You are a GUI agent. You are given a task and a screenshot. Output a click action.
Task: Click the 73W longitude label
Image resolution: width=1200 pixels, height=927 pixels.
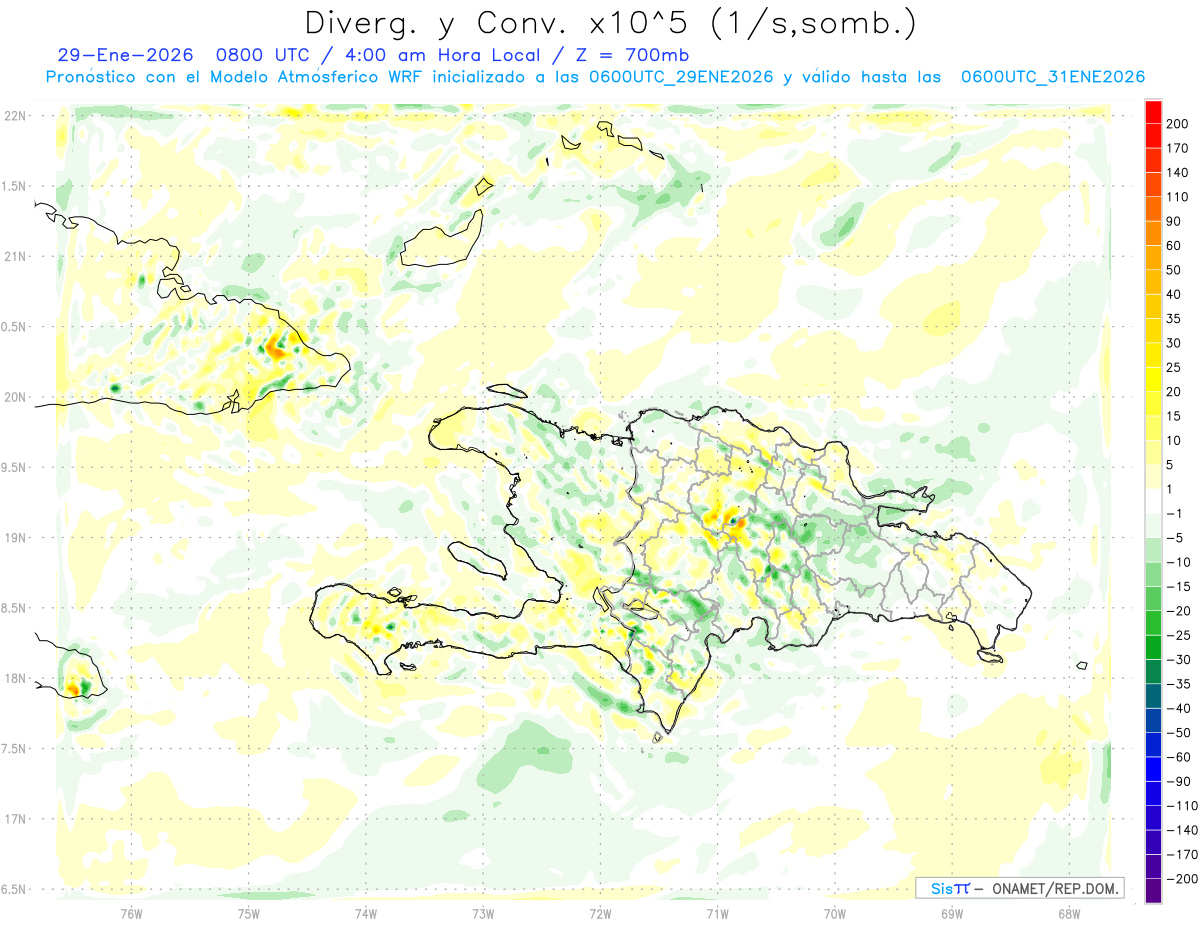tap(483, 913)
